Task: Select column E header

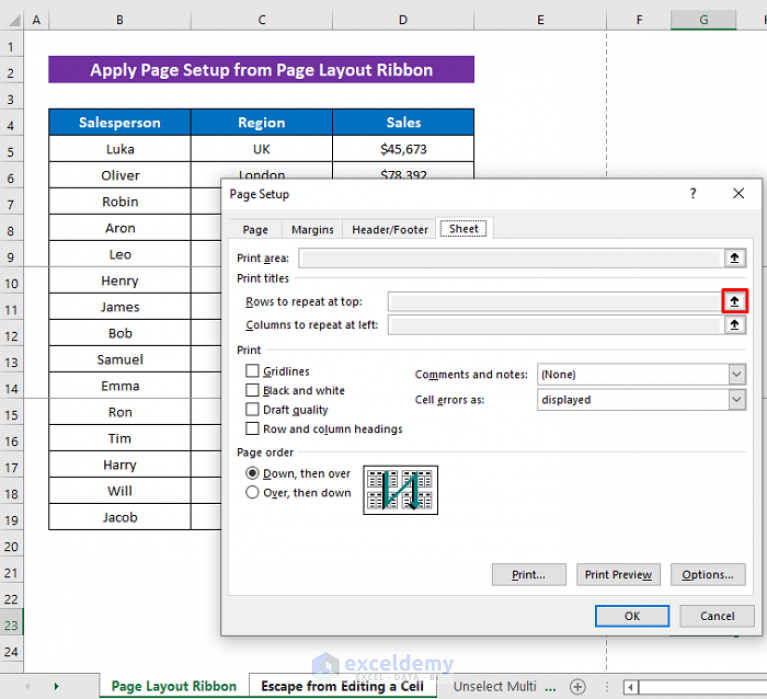Action: [540, 20]
